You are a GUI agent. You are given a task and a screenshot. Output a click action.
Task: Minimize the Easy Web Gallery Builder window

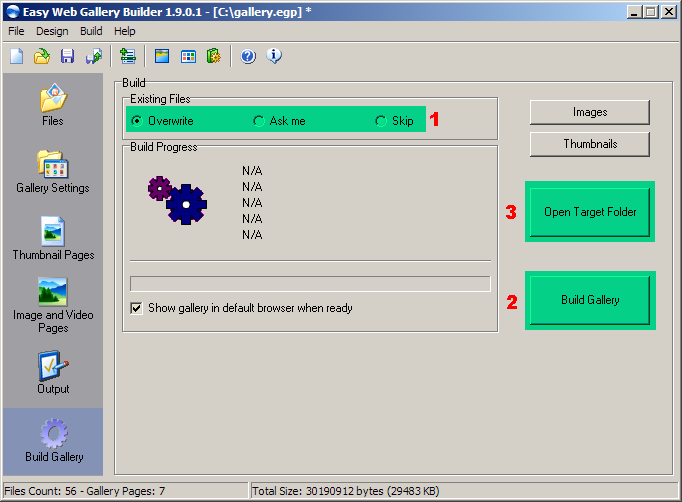(x=635, y=12)
